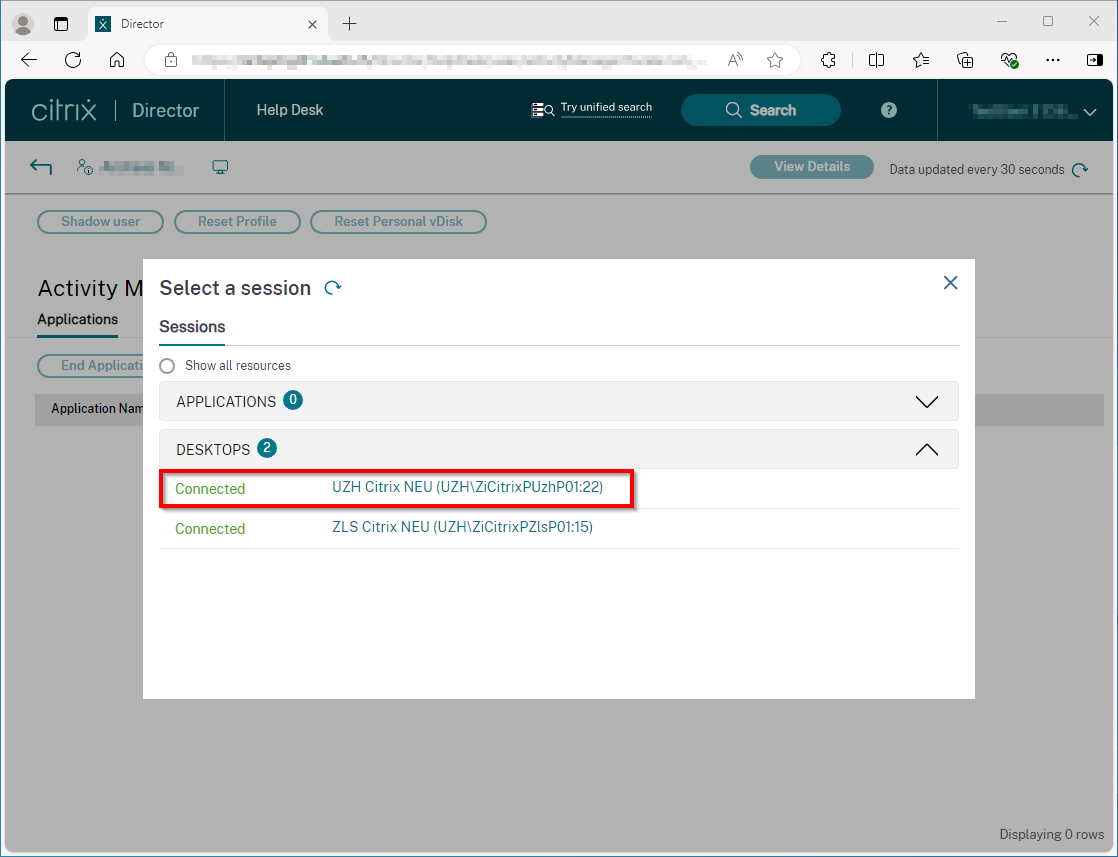
Task: Open the Help Desk menu item
Action: tap(290, 110)
